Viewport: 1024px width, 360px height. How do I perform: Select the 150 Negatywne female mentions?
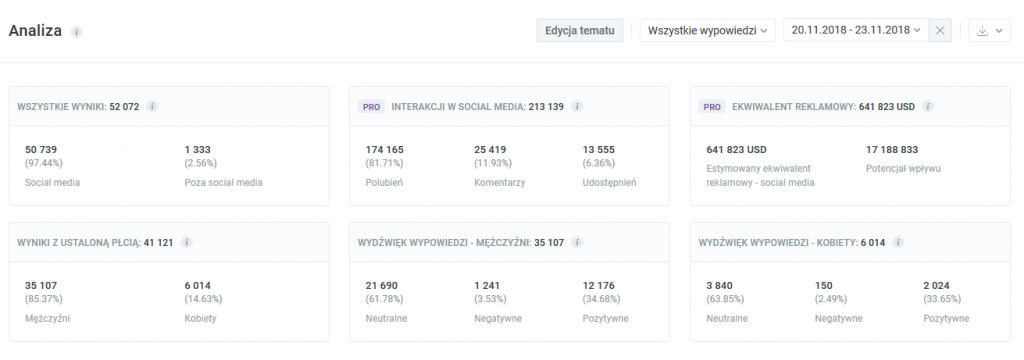[x=839, y=302]
